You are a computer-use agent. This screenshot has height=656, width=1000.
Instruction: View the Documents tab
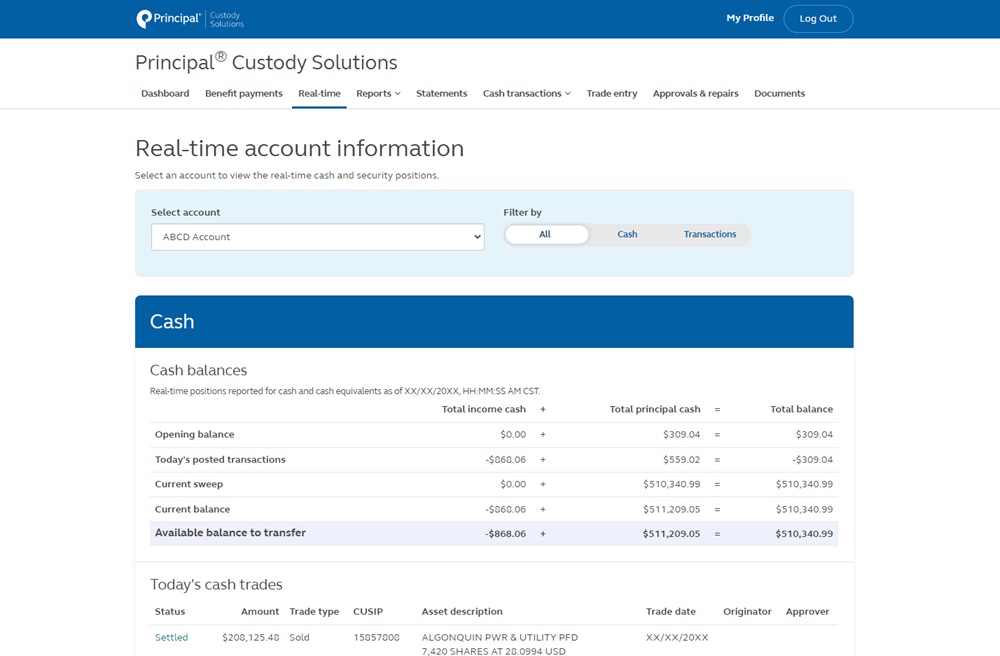[779, 93]
